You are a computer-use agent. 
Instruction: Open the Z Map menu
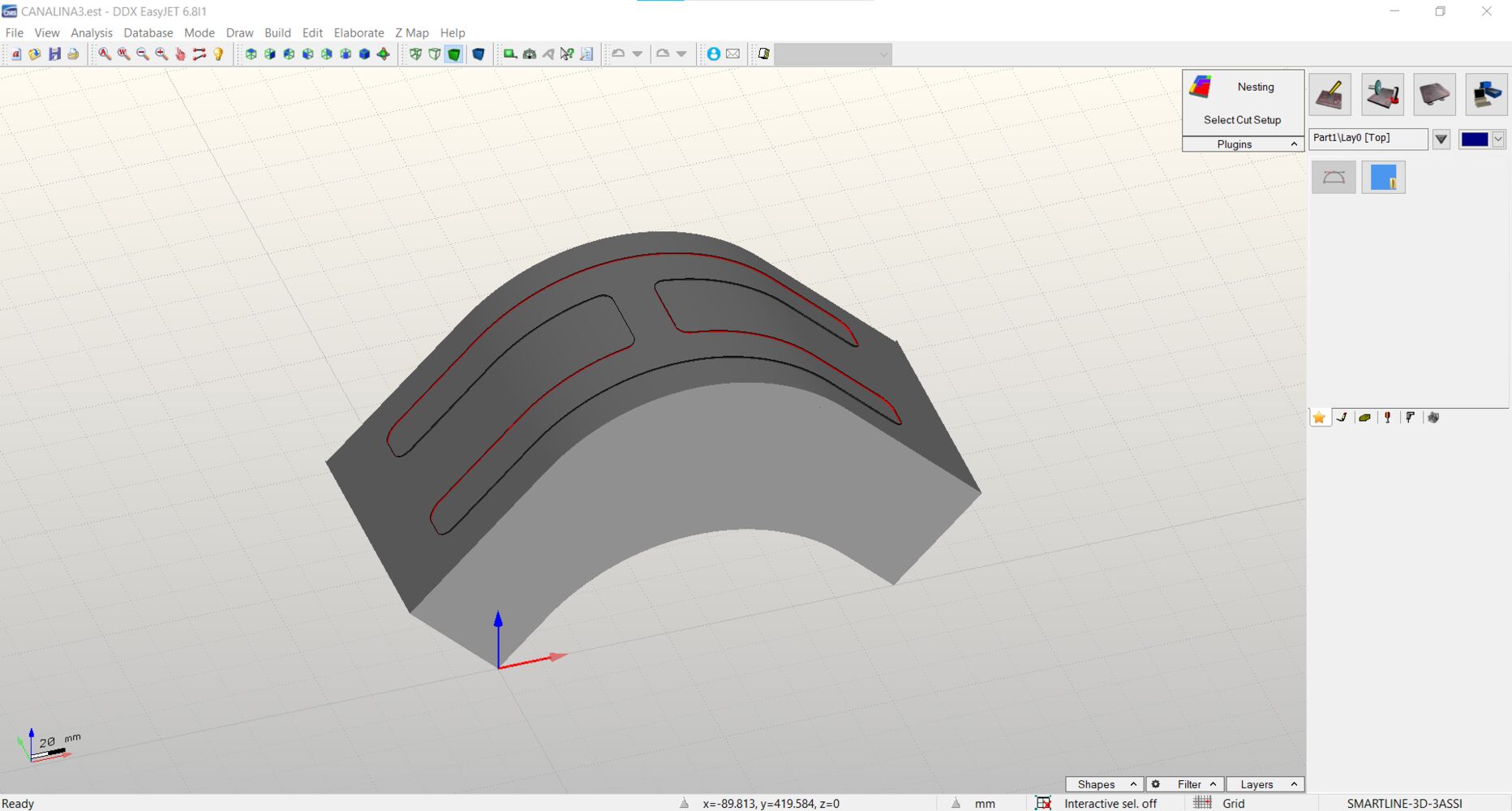click(x=412, y=32)
